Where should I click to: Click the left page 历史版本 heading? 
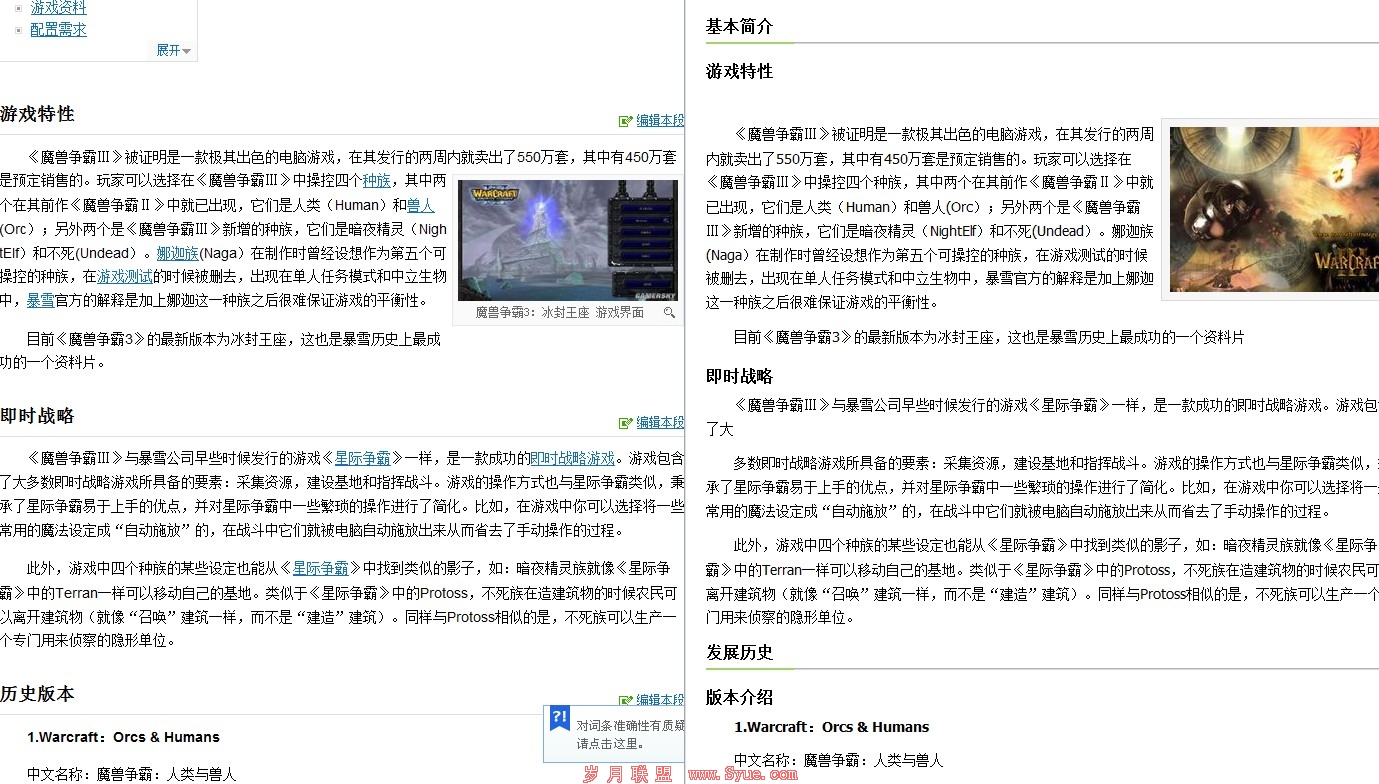37,694
